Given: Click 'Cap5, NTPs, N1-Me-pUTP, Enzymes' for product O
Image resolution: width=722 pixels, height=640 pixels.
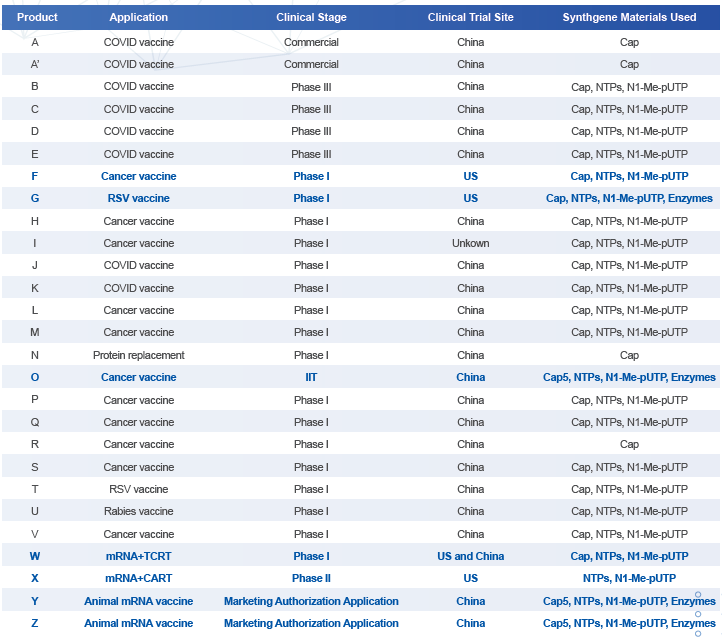Looking at the screenshot, I should [629, 378].
